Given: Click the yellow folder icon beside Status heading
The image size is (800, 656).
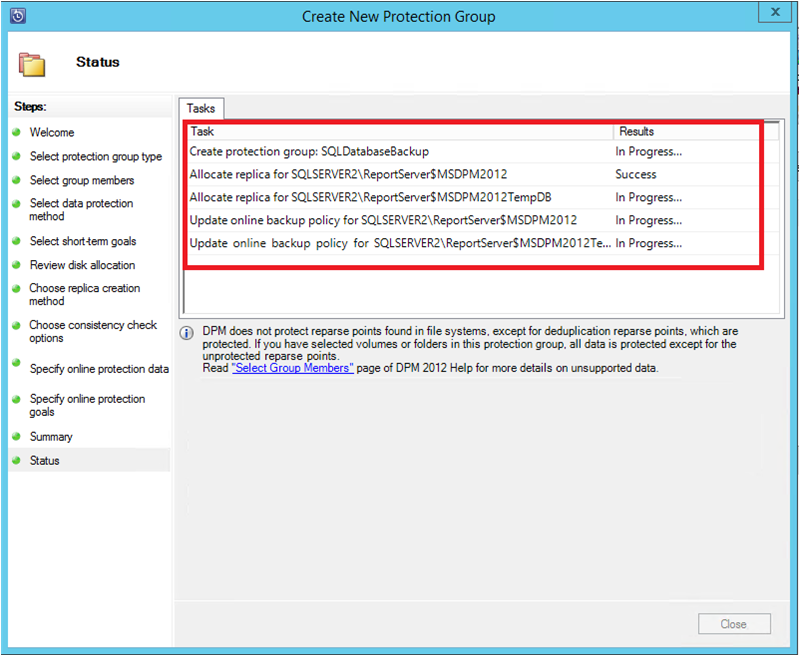Looking at the screenshot, I should click(34, 62).
